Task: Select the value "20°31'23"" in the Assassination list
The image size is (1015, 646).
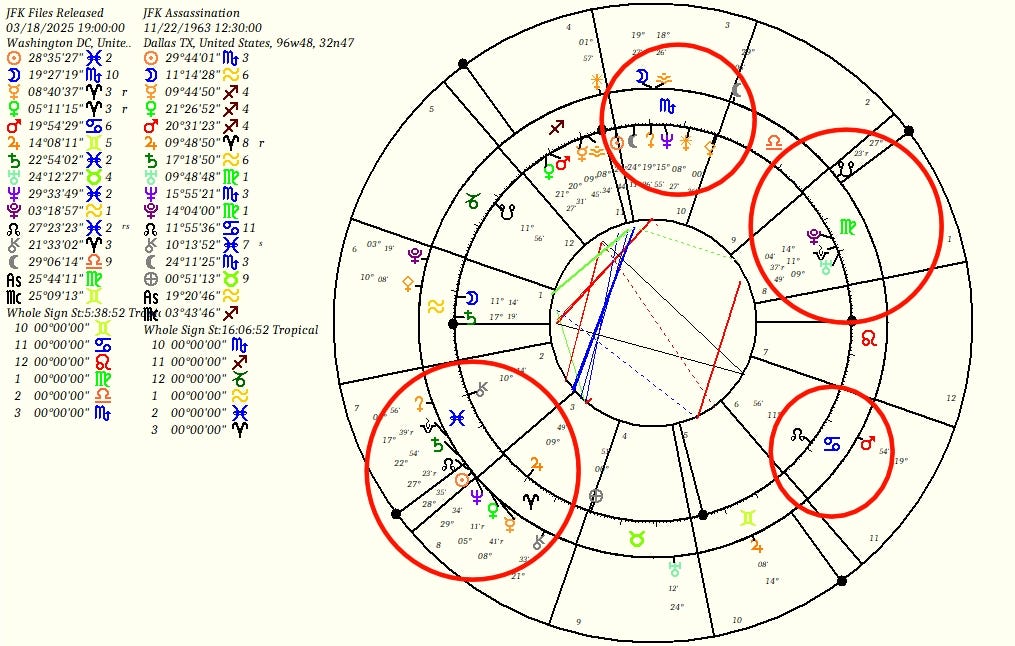Action: tap(193, 126)
